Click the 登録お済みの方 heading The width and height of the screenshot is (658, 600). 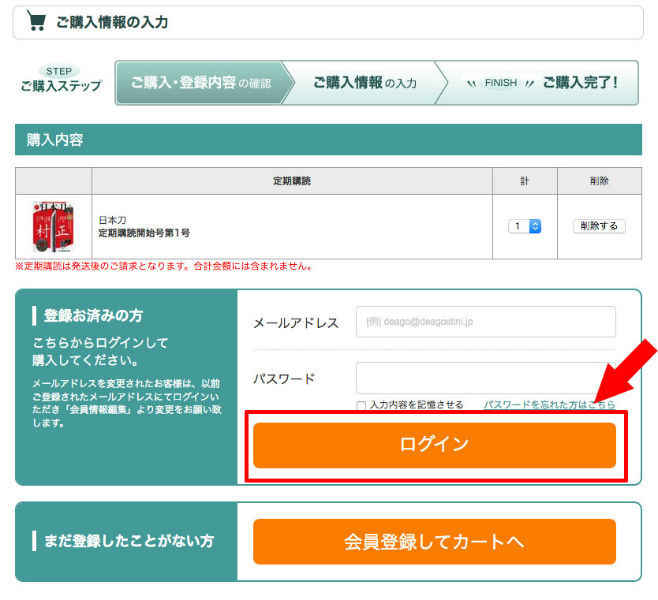(93, 316)
